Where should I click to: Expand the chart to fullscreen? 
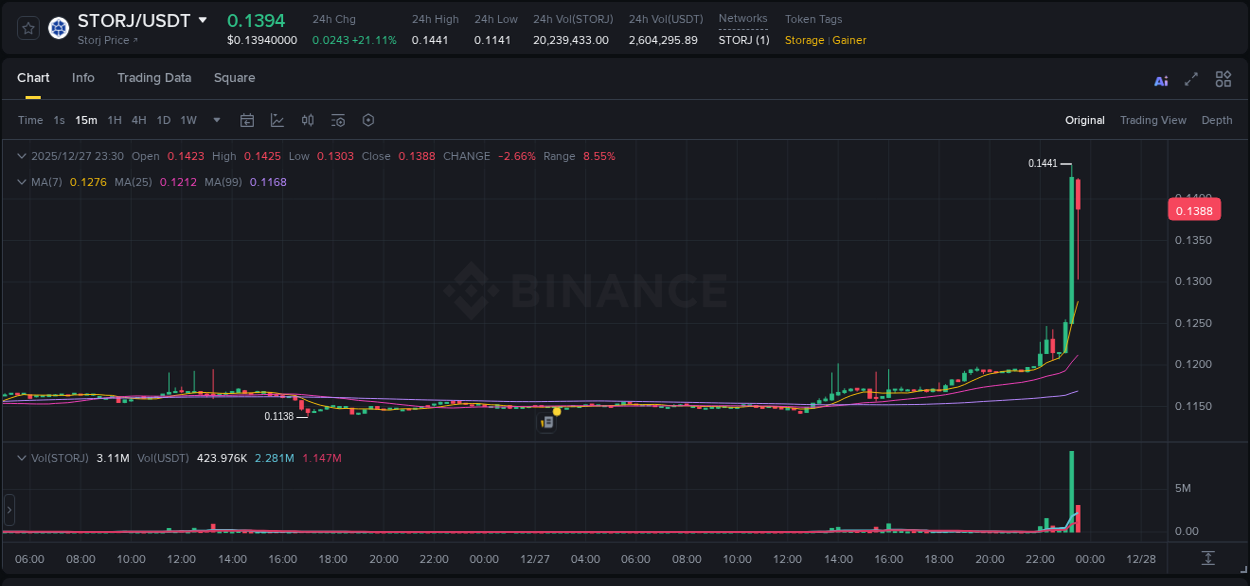1192,79
